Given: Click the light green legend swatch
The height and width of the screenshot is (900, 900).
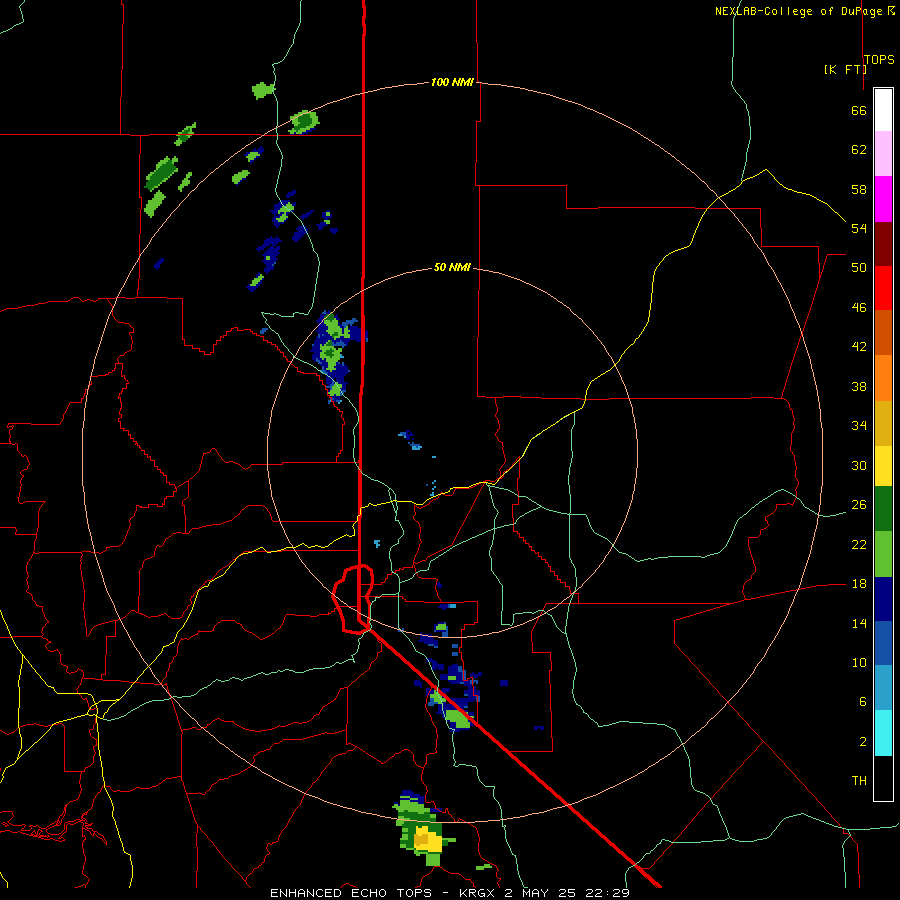Looking at the screenshot, I should point(883,554).
